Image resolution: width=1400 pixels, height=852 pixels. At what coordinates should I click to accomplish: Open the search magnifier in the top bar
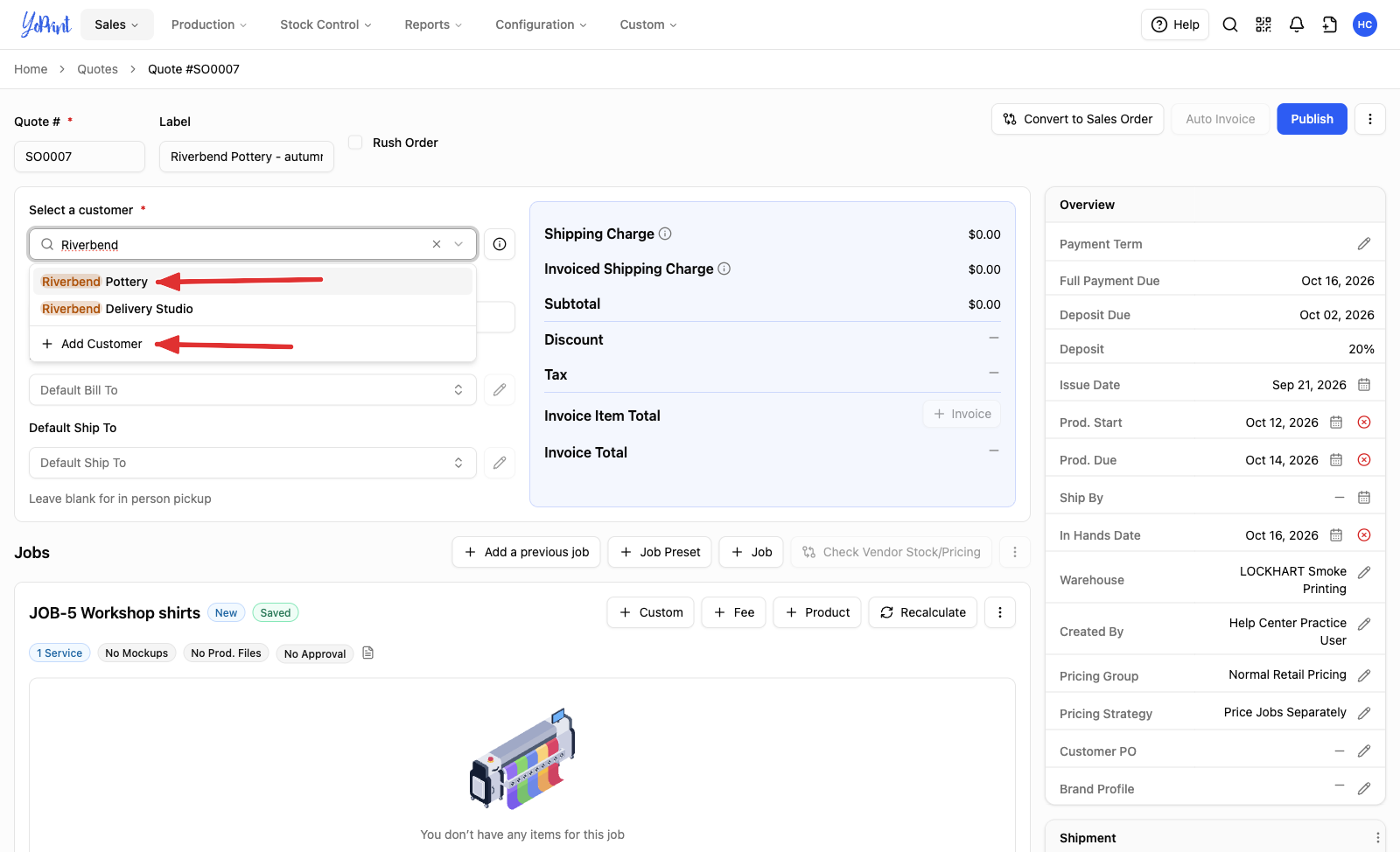click(x=1230, y=24)
